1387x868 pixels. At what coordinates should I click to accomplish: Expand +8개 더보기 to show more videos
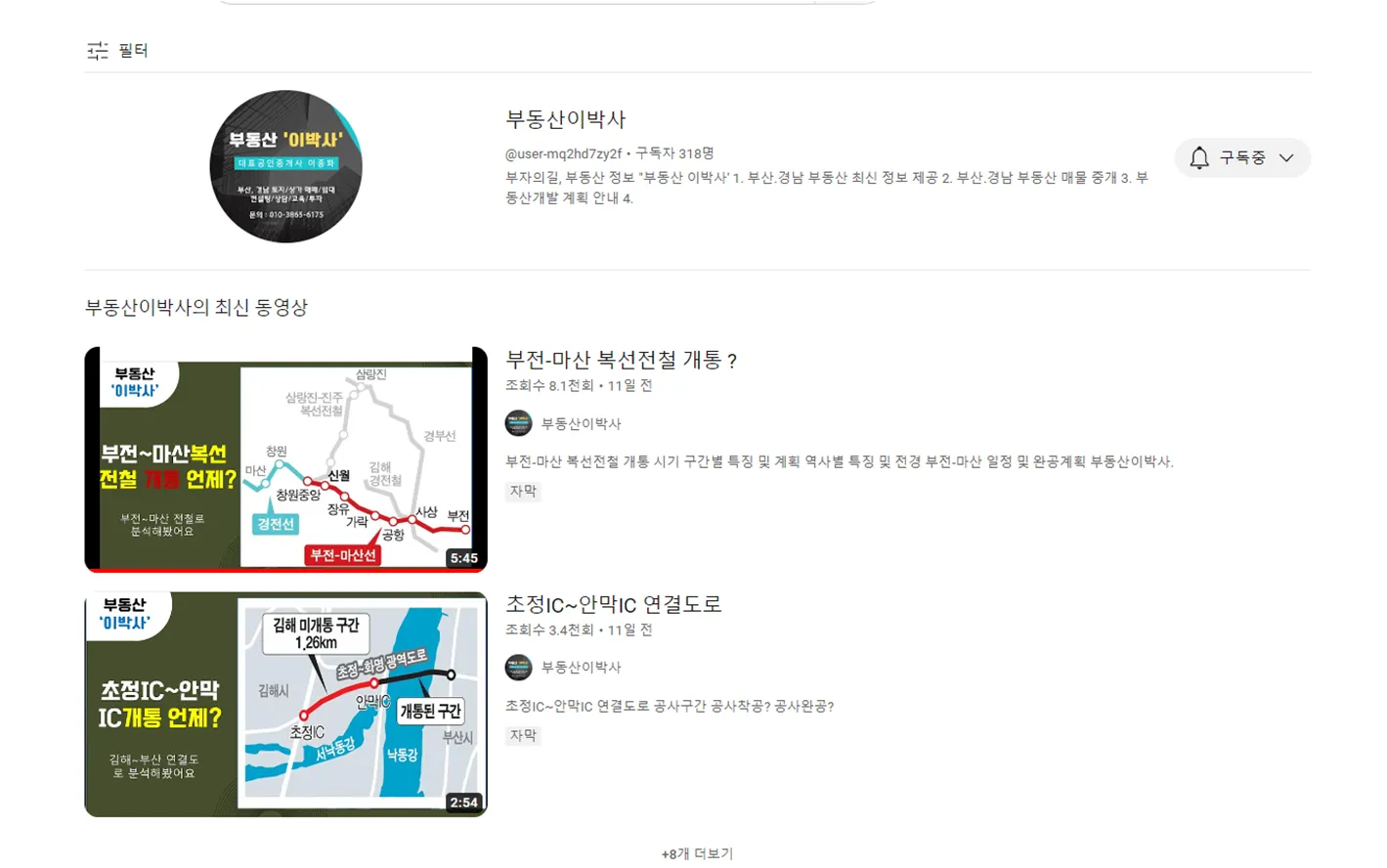click(x=696, y=852)
